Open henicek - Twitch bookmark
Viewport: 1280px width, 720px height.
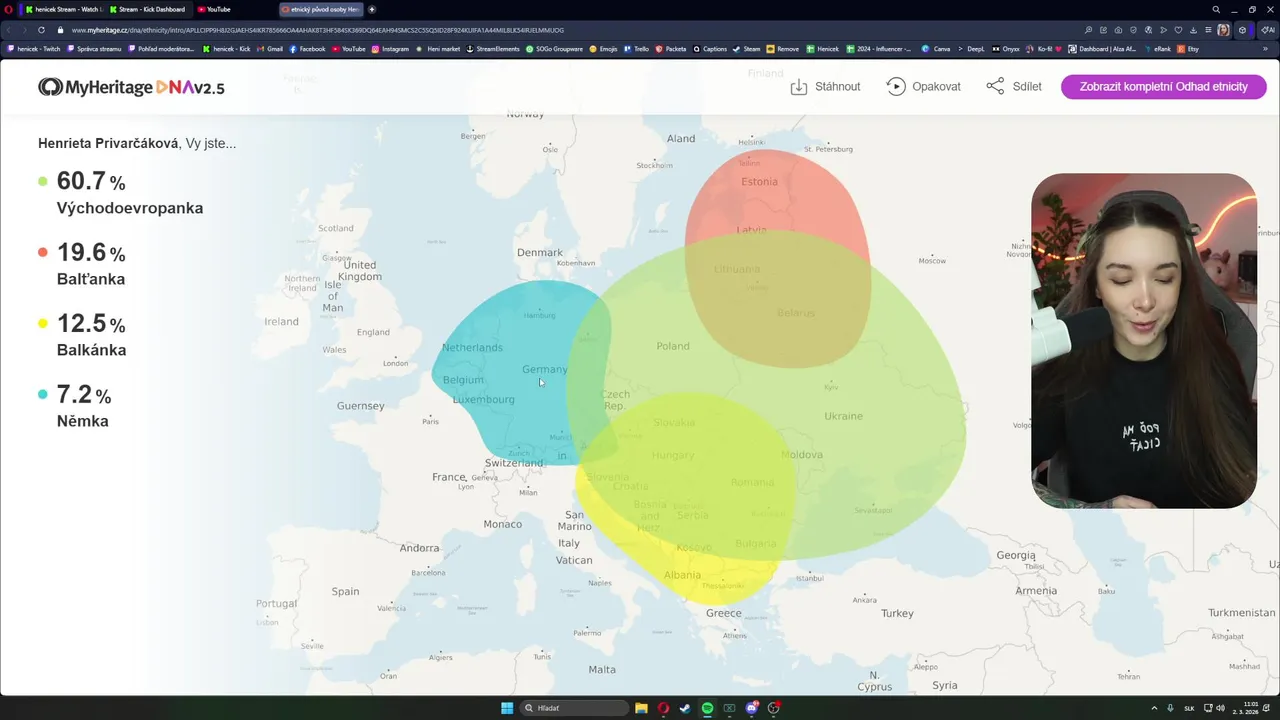point(34,48)
